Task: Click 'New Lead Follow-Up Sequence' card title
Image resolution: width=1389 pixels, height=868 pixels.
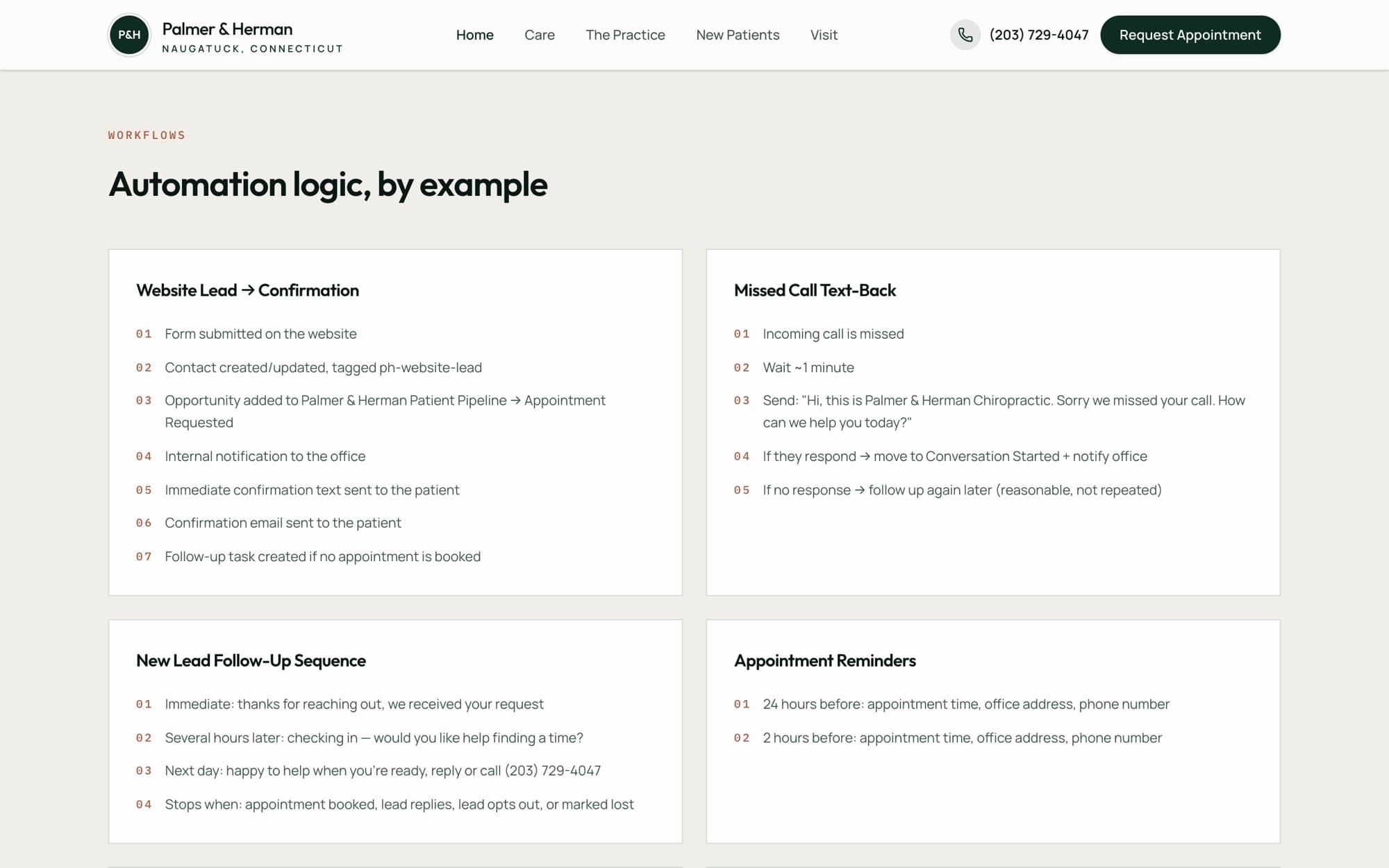Action: point(251,660)
